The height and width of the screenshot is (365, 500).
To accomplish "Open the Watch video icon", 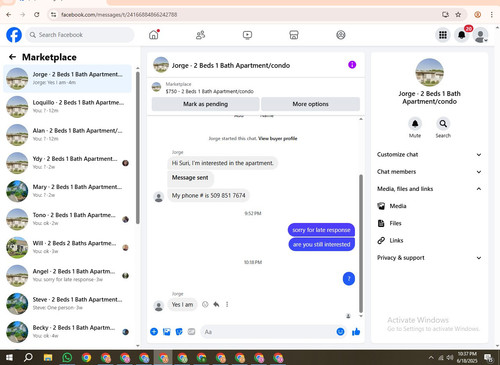I will pyautogui.click(x=247, y=35).
